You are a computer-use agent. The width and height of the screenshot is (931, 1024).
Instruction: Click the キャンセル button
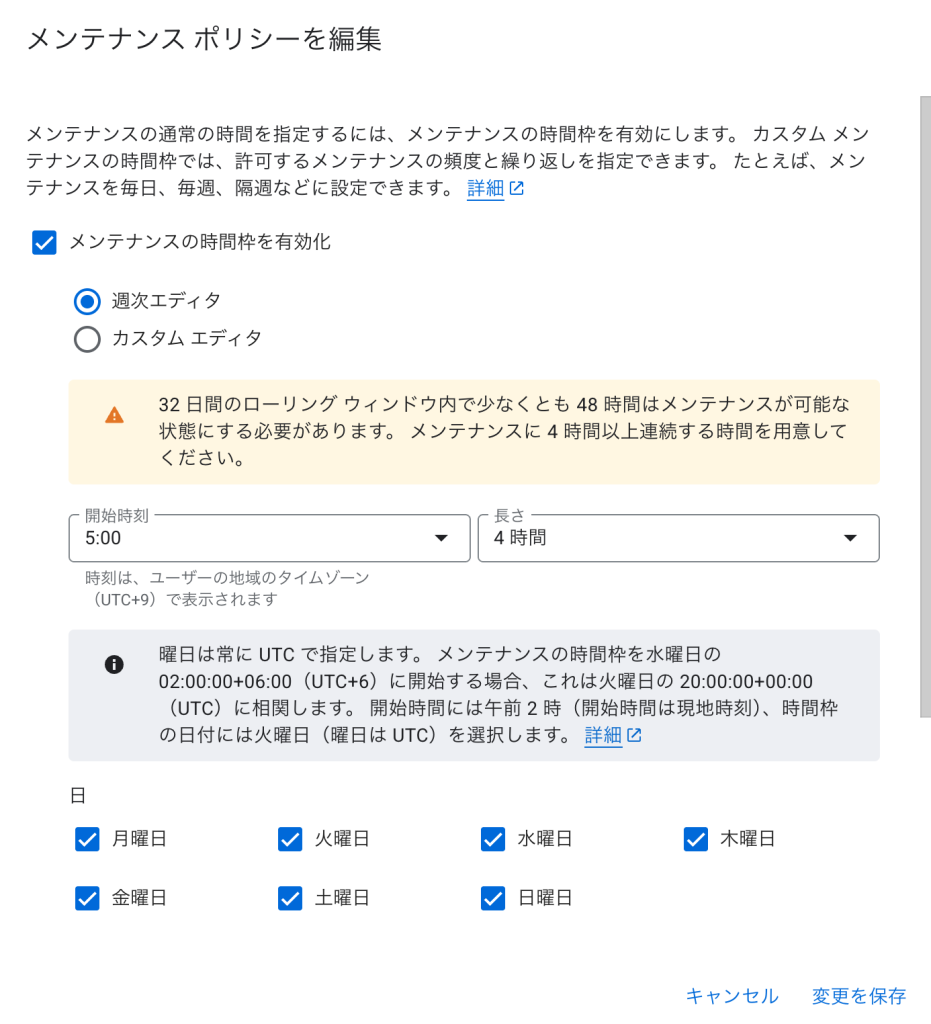point(732,996)
